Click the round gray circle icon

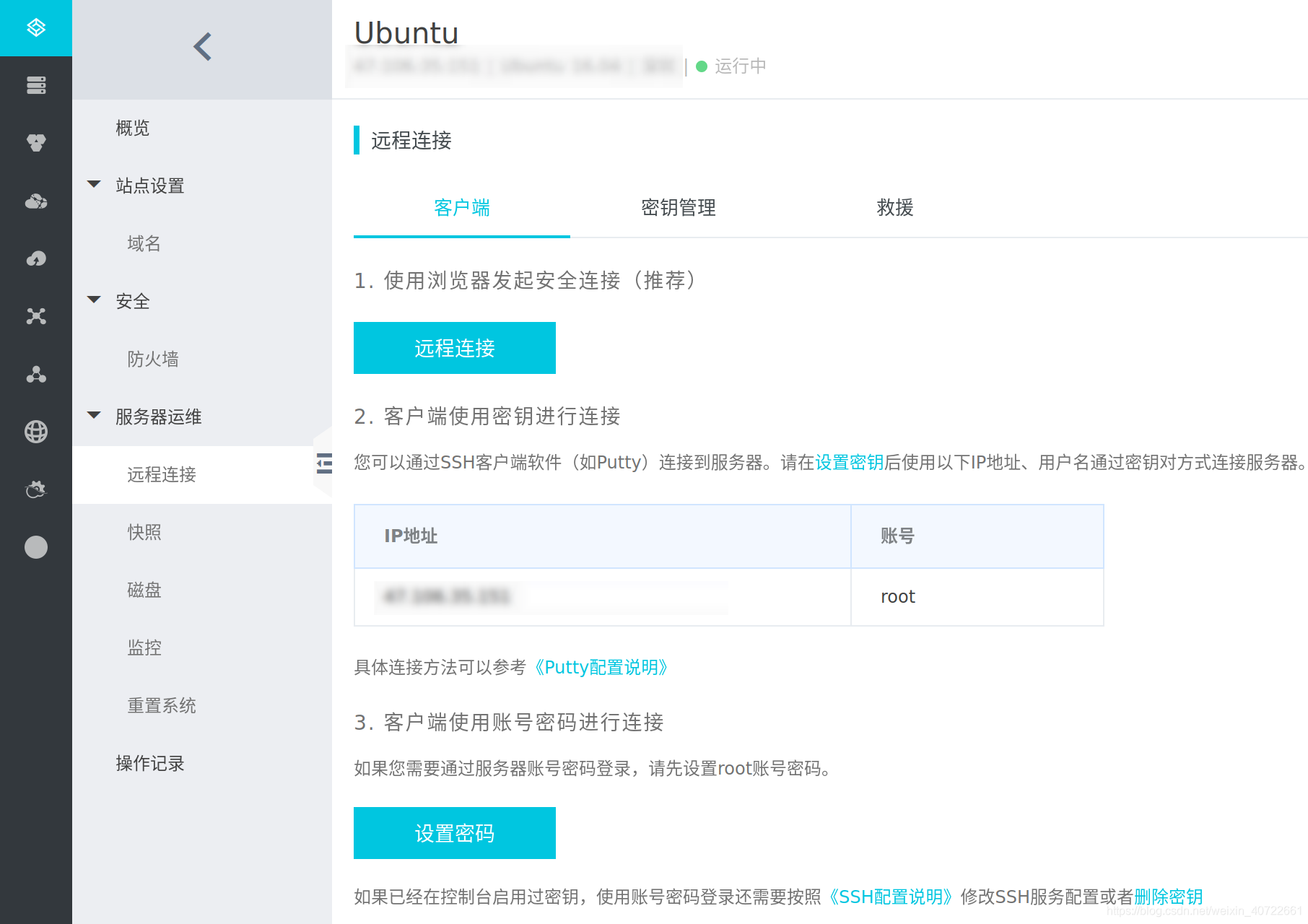[36, 547]
